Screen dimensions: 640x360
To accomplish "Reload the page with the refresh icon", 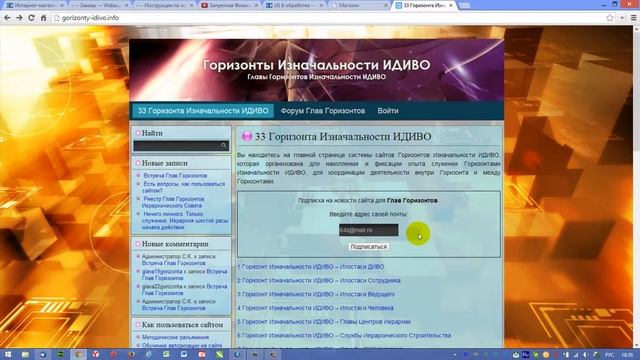I will point(31,18).
